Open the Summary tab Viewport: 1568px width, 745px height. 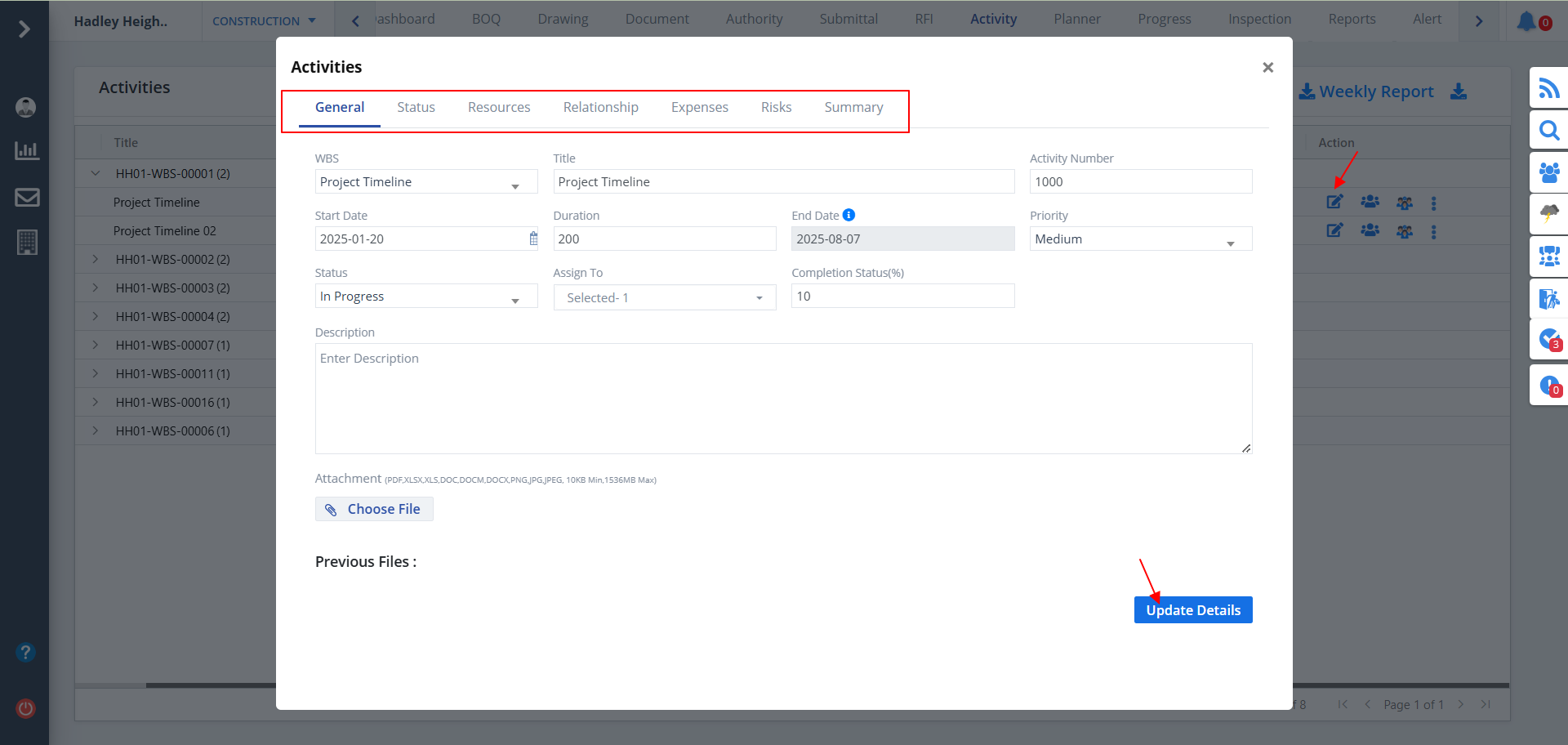(853, 108)
